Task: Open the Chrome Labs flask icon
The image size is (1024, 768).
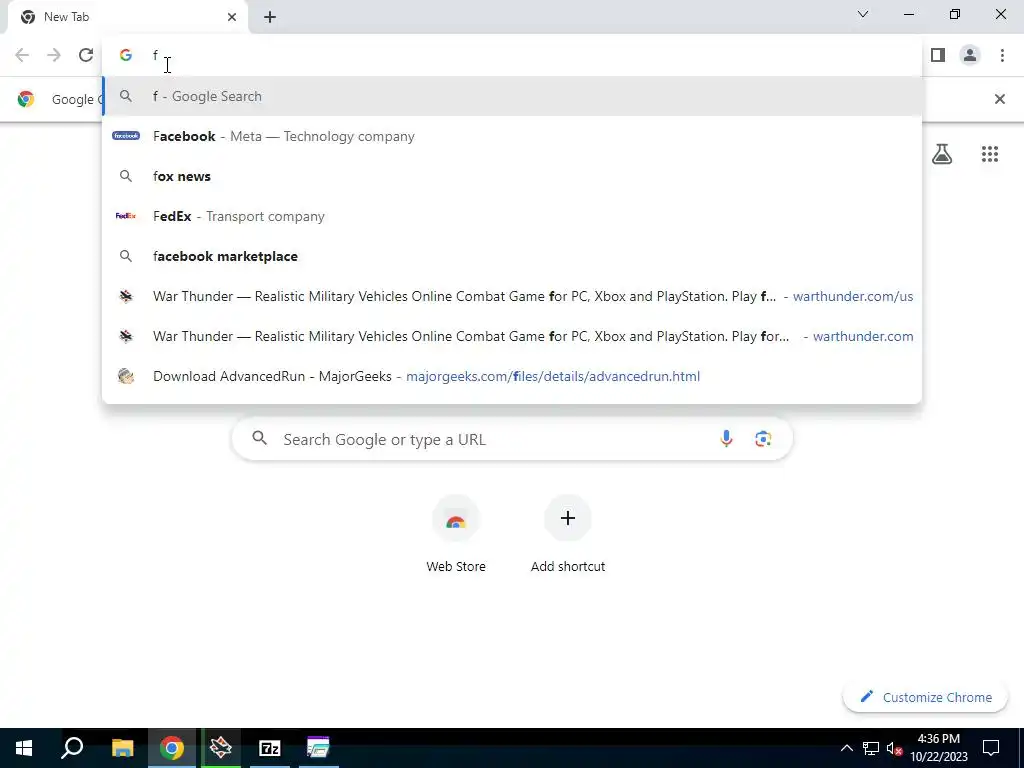Action: tap(942, 154)
